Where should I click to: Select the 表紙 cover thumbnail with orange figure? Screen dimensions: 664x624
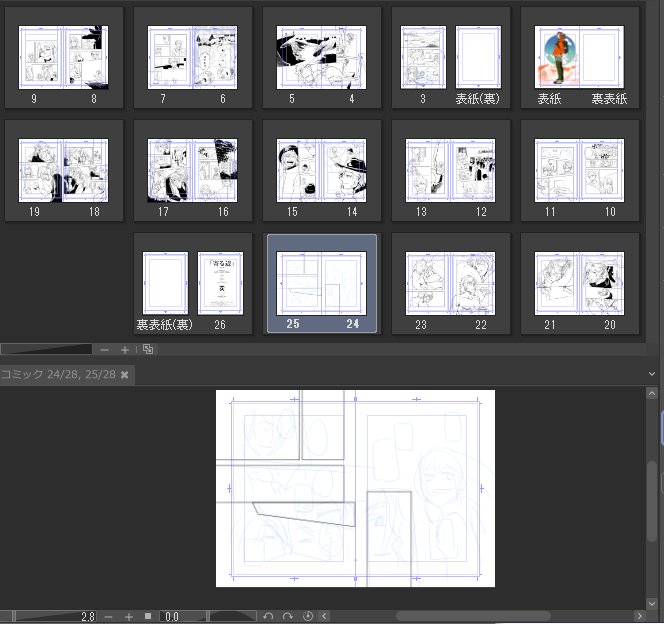[x=557, y=58]
